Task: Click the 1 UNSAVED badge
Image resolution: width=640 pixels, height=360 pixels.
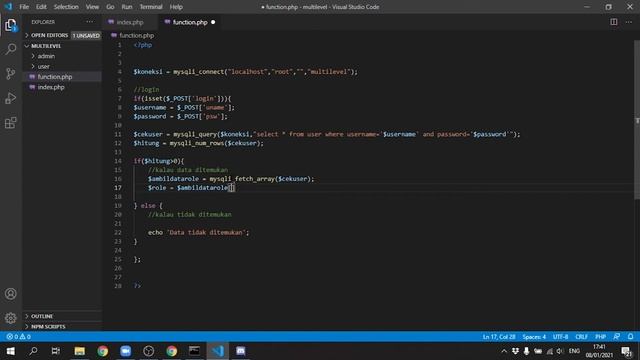Action: coord(86,36)
